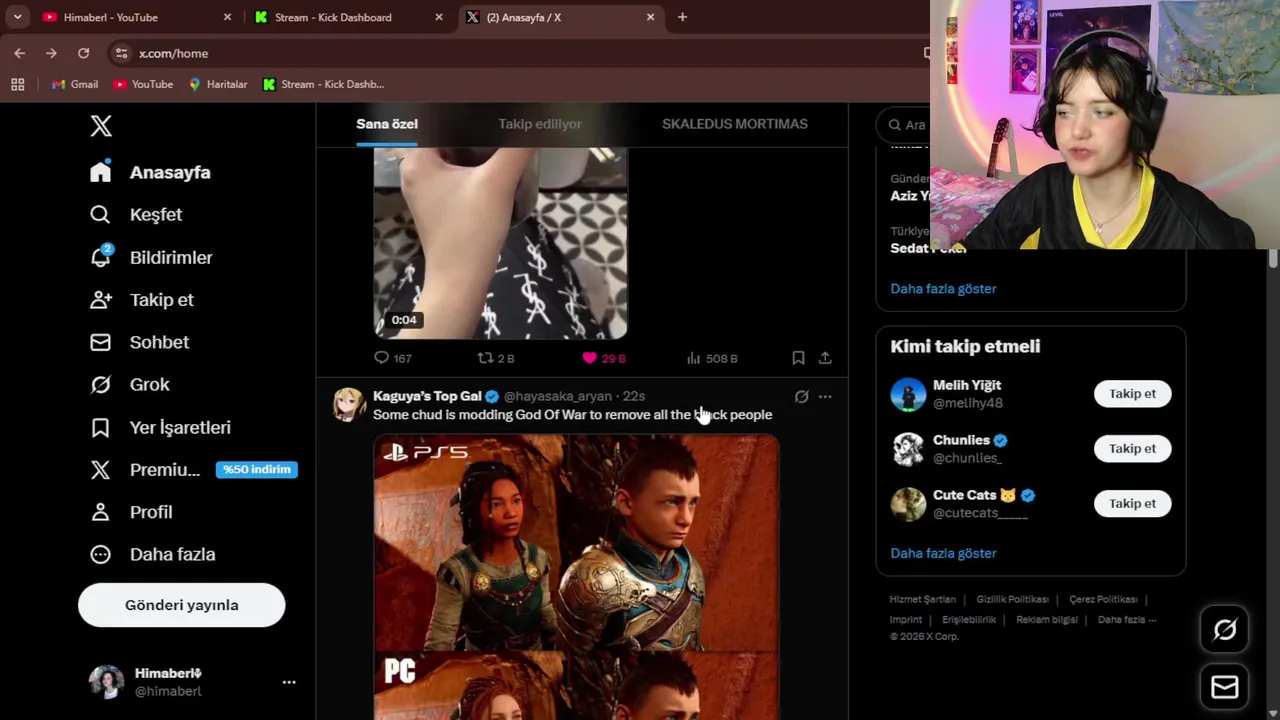Unlike the video post with 29 B likes

coord(604,358)
